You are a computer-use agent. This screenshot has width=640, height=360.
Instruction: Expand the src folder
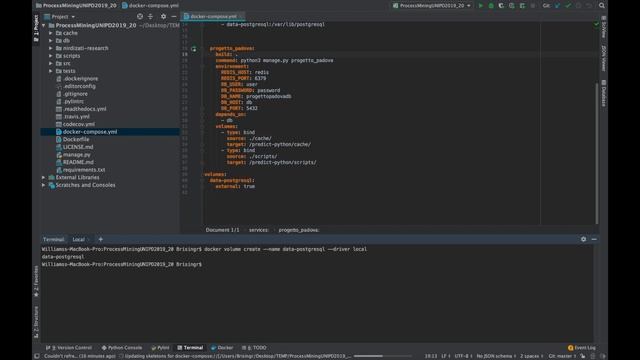click(51, 63)
